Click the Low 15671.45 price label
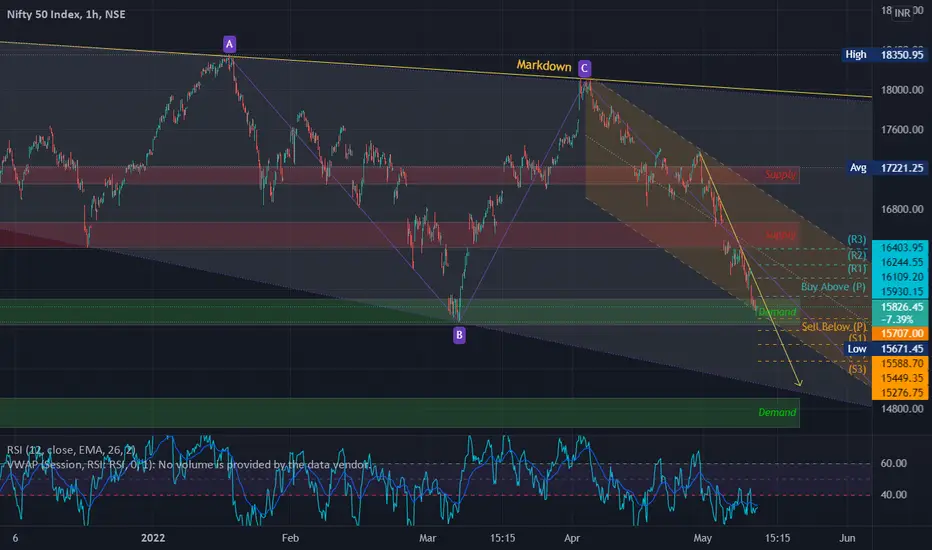Image resolution: width=932 pixels, height=550 pixels. pyautogui.click(x=886, y=349)
